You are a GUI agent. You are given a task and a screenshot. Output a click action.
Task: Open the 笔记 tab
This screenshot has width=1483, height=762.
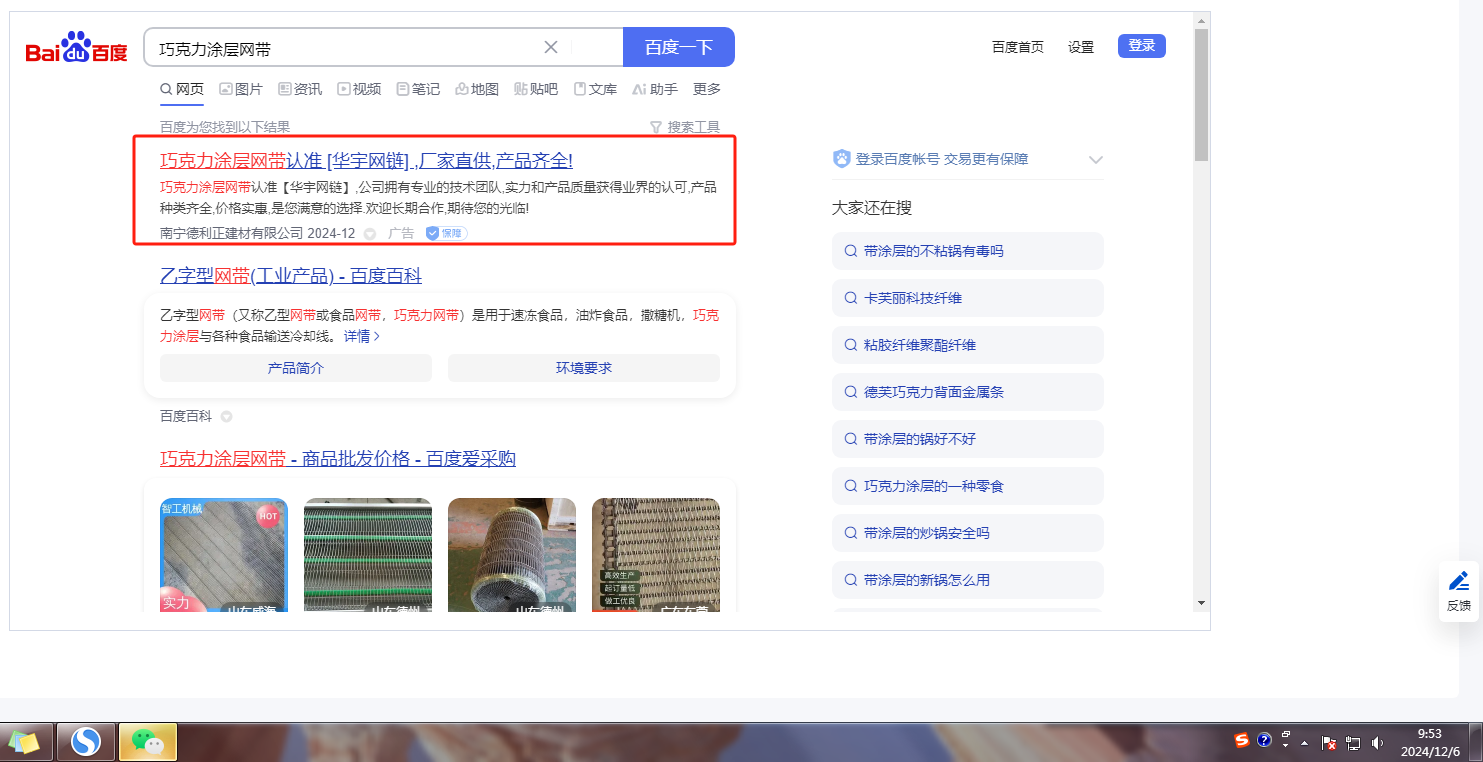418,89
